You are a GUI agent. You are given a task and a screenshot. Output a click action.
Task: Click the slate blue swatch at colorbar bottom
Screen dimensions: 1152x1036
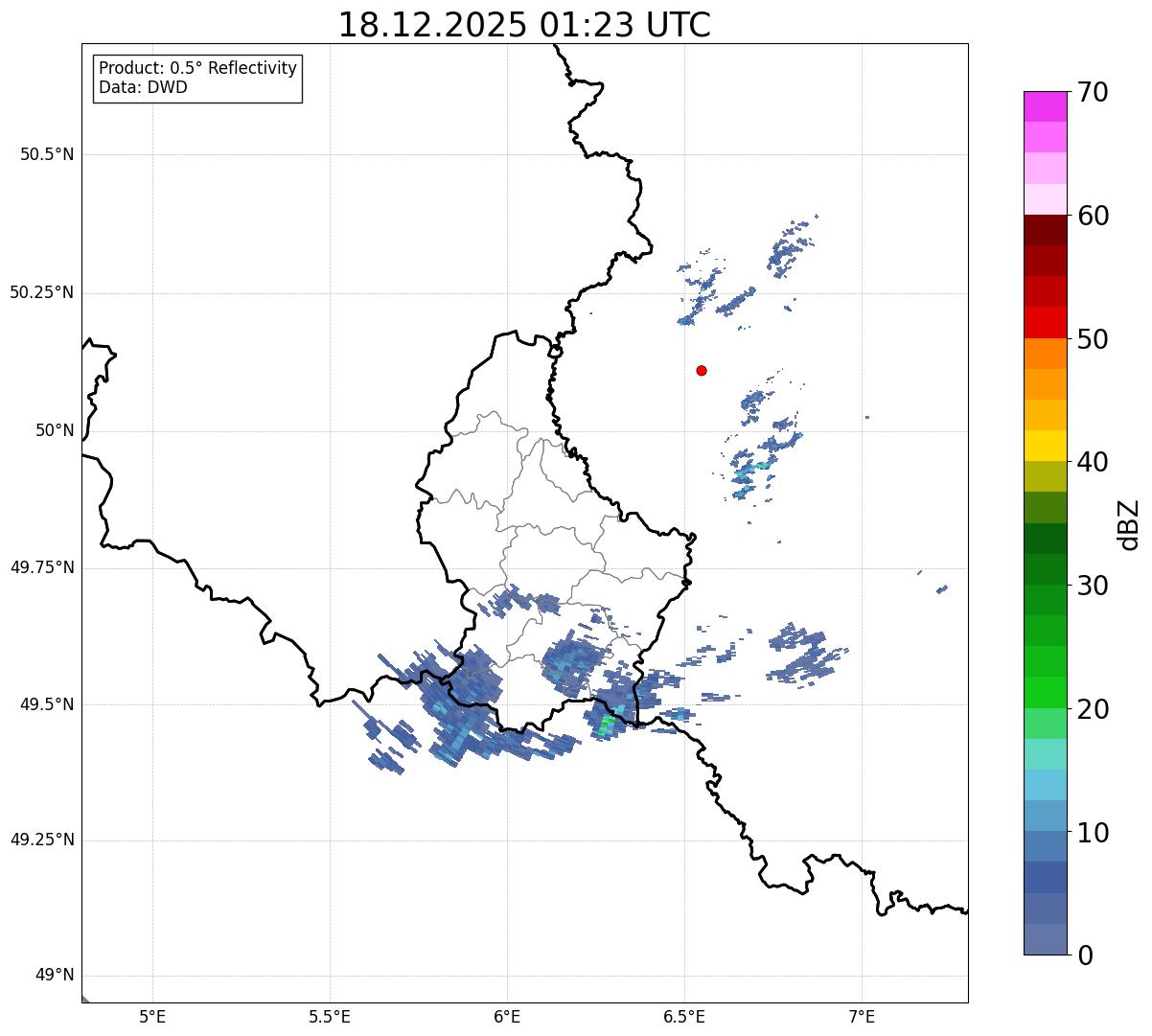pyautogui.click(x=1045, y=939)
